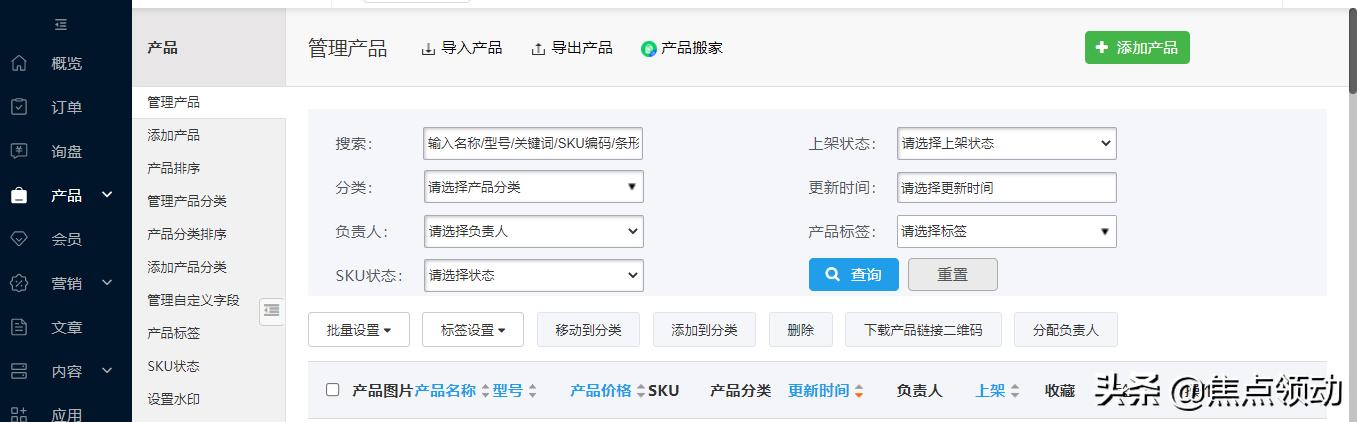
Task: Click the Overview (概览) home icon
Action: tap(19, 64)
